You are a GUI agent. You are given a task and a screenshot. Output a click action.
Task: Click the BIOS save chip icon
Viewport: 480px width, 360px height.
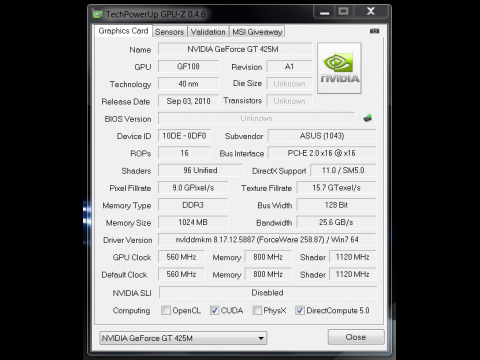coord(368,118)
